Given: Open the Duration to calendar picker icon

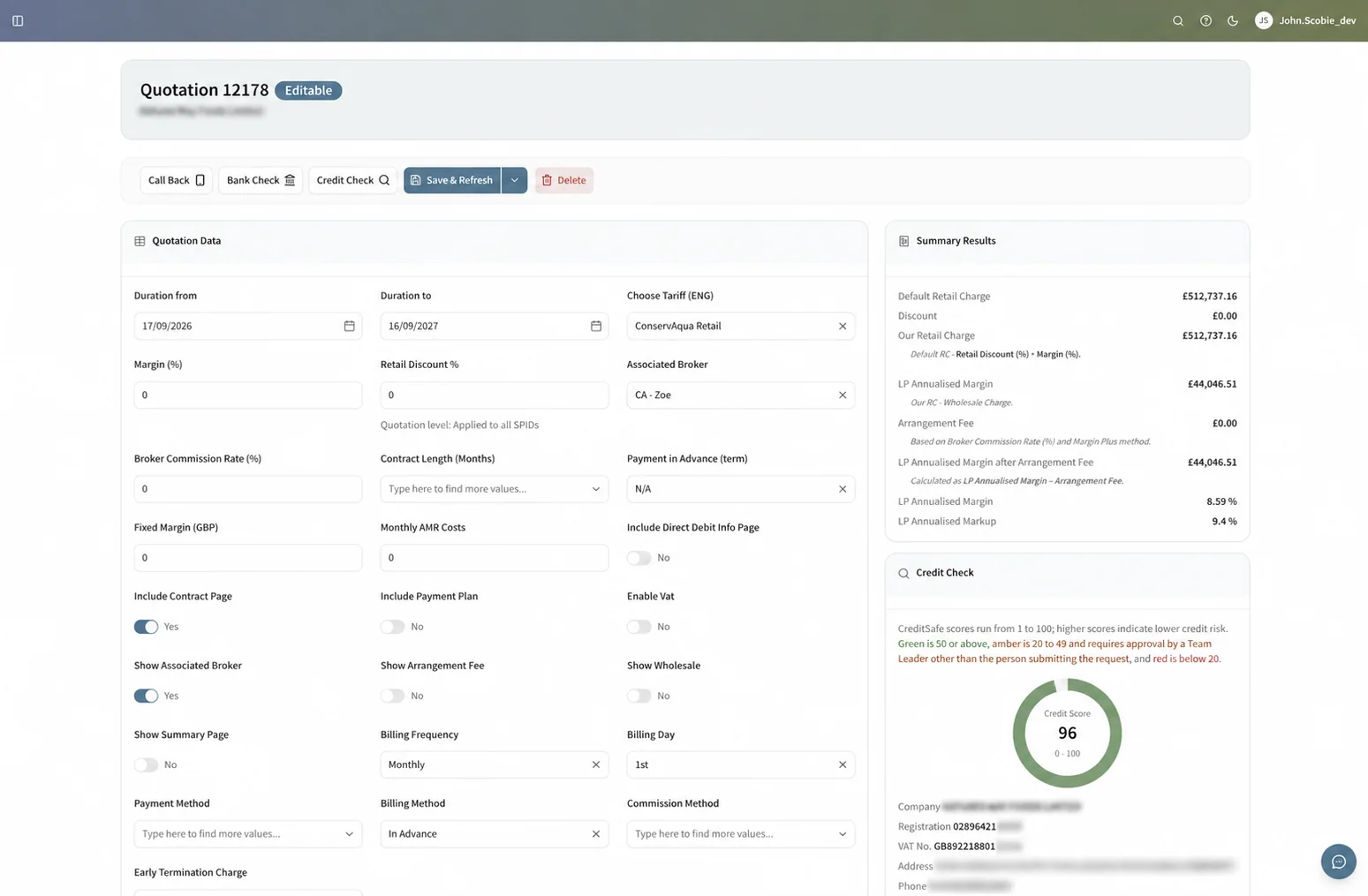Looking at the screenshot, I should pos(596,326).
